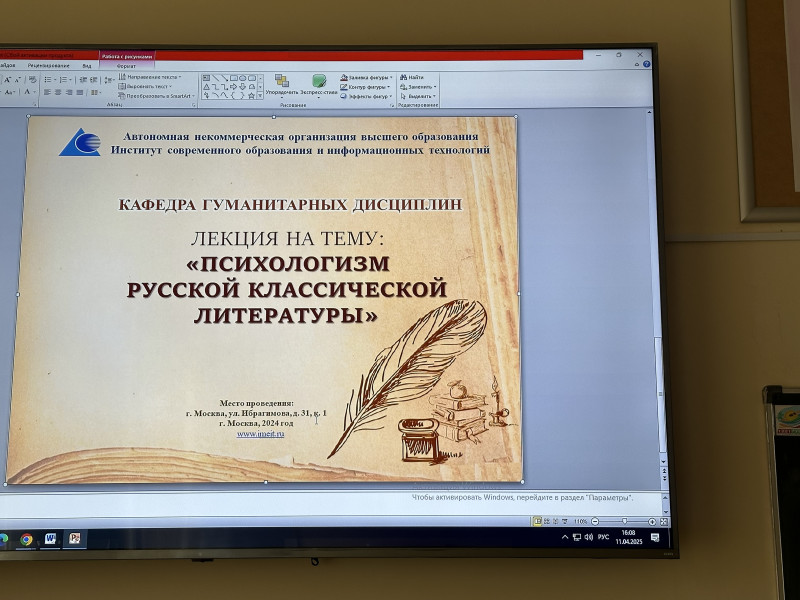Click the Find (Найти) button
Viewport: 800px width, 600px height.
[412, 78]
